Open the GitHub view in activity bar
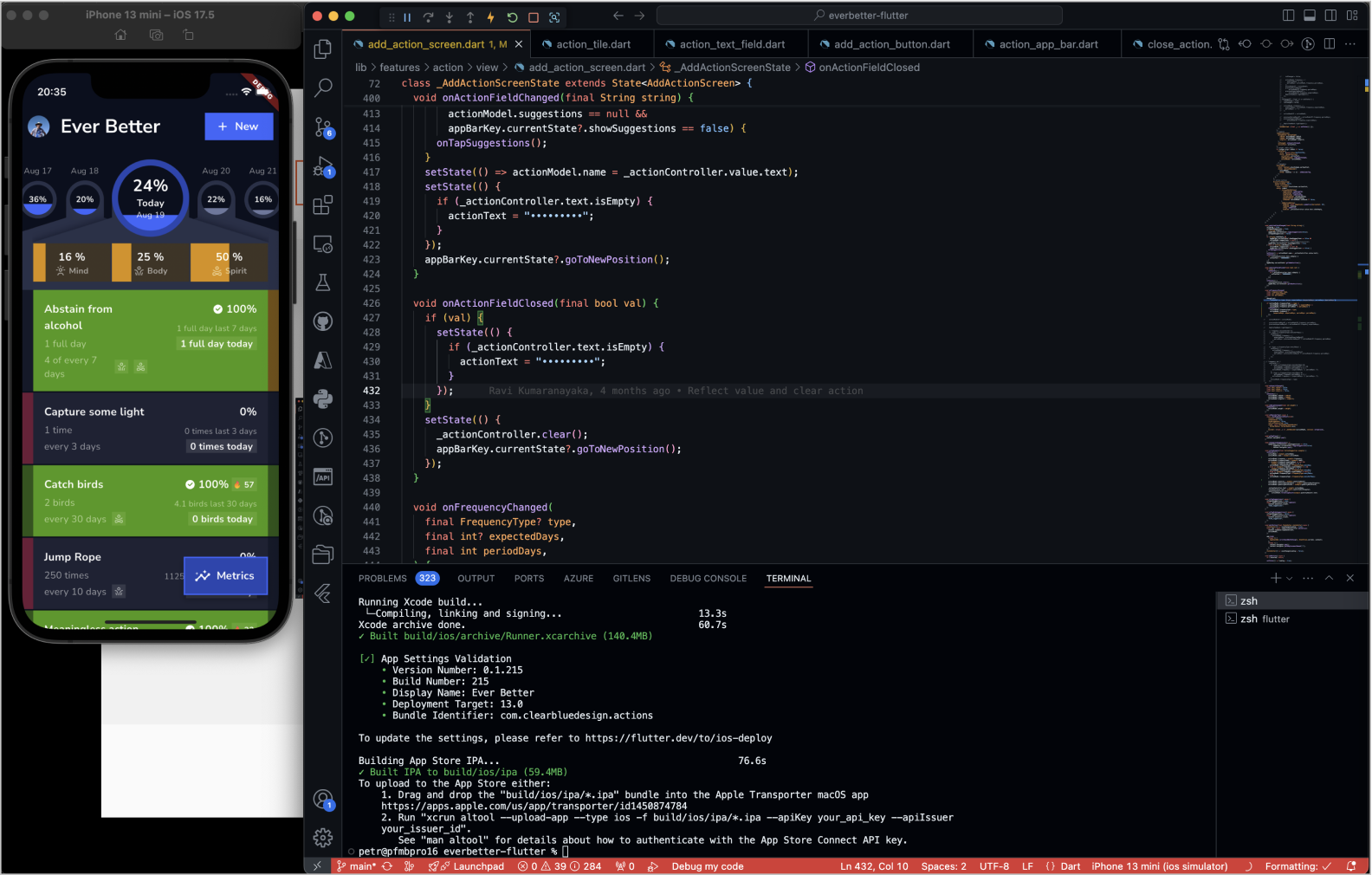1372x875 pixels. click(x=323, y=321)
